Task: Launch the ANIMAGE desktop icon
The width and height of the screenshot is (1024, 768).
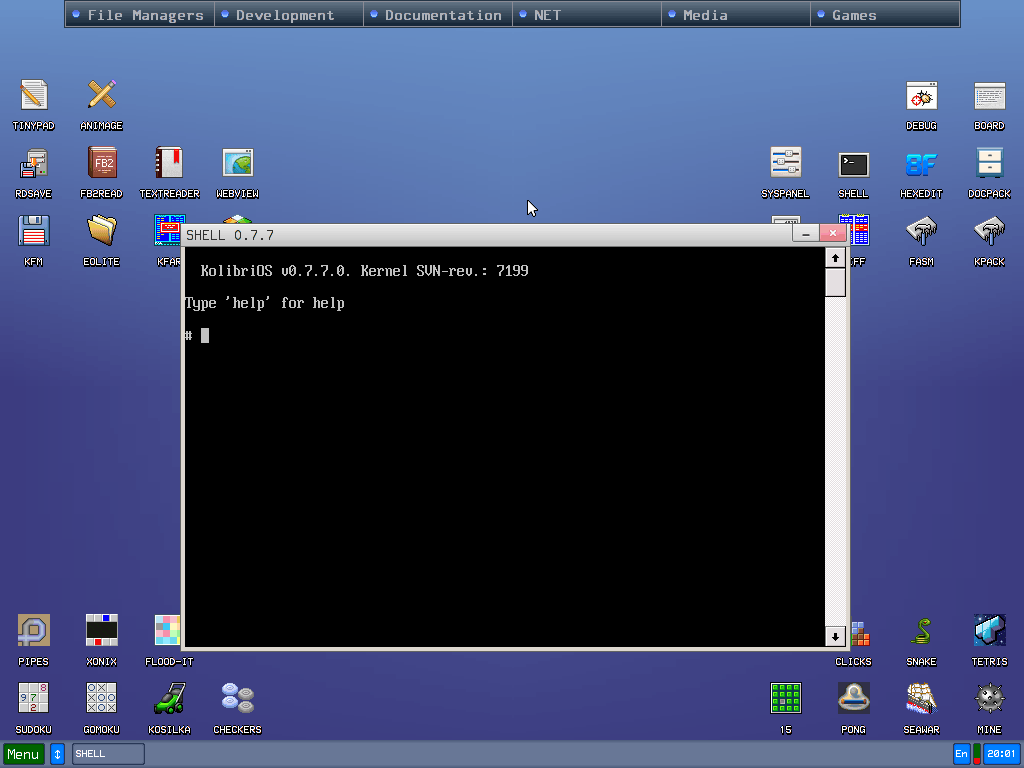Action: tap(101, 96)
